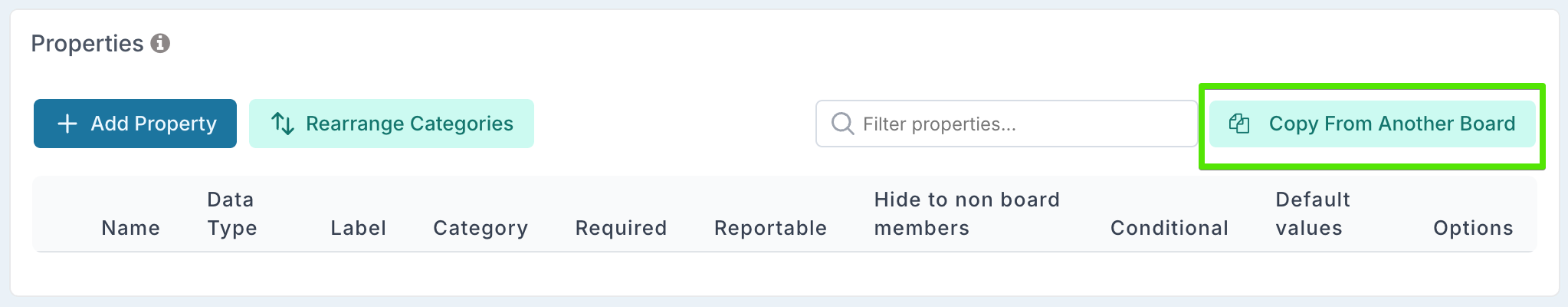The height and width of the screenshot is (307, 1568).
Task: Click the magnifier icon in filter box
Action: [842, 124]
